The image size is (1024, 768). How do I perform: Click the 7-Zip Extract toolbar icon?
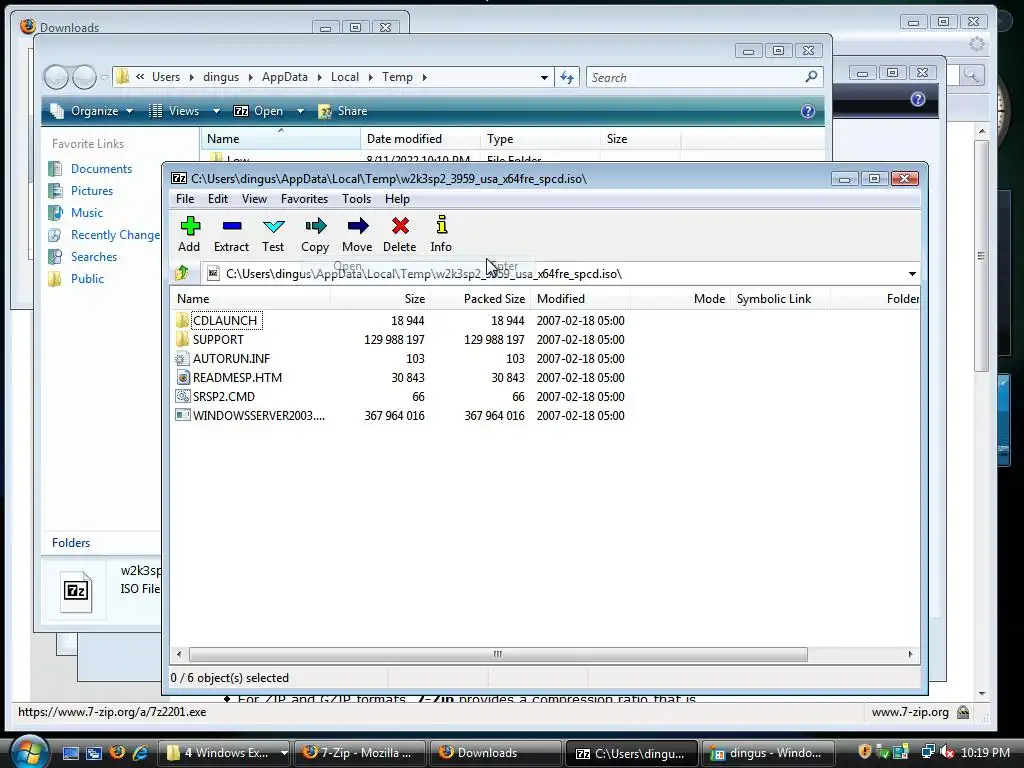tap(231, 234)
